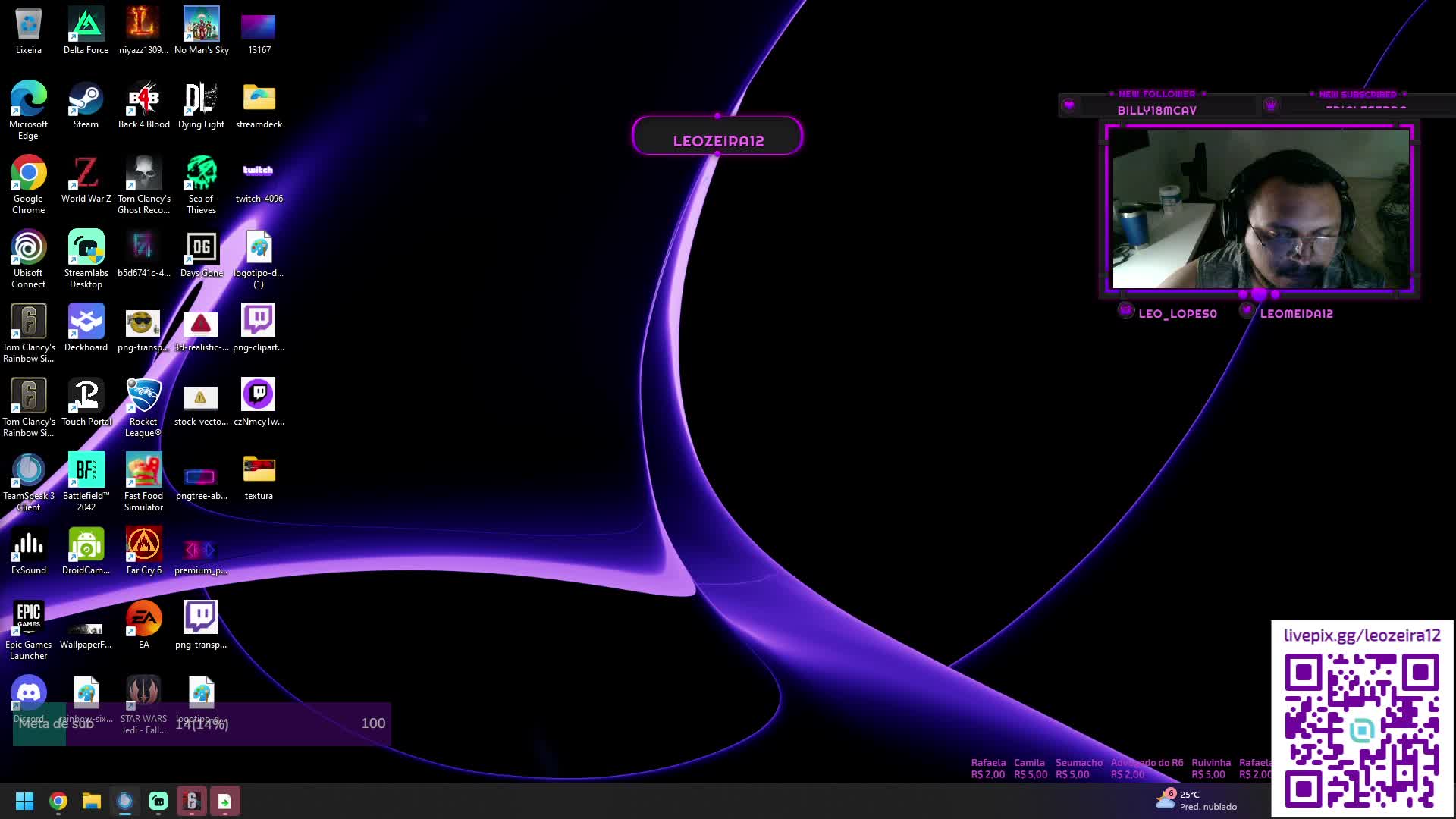
Task: Launch Sea of Thieves icon
Action: click(x=201, y=185)
